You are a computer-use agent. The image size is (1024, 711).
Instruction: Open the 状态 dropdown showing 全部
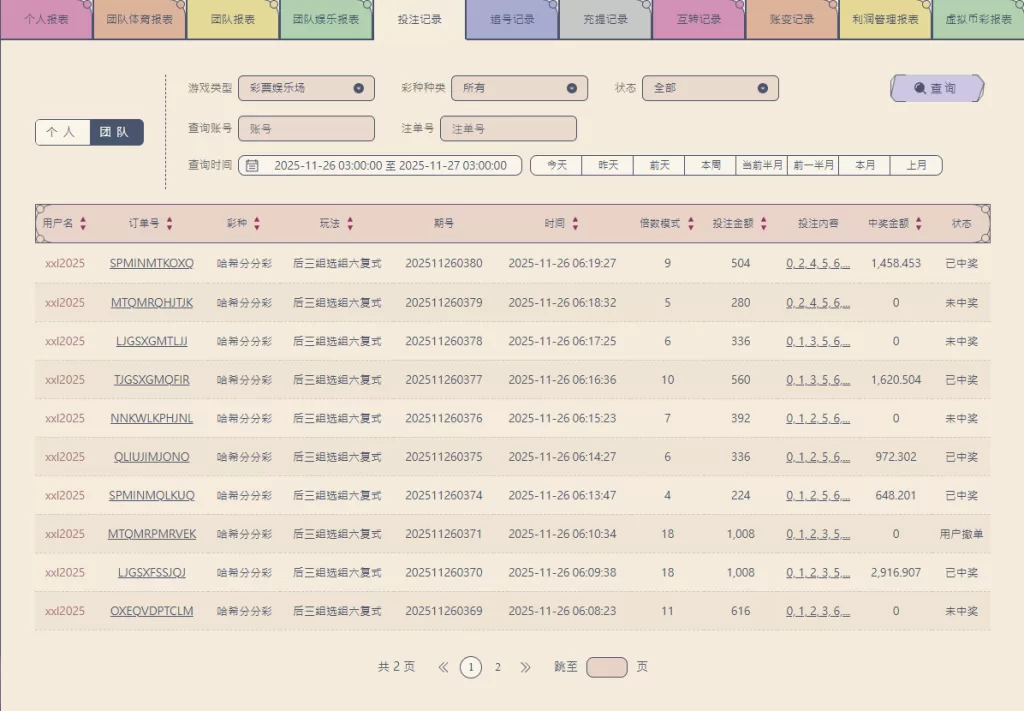coord(709,88)
